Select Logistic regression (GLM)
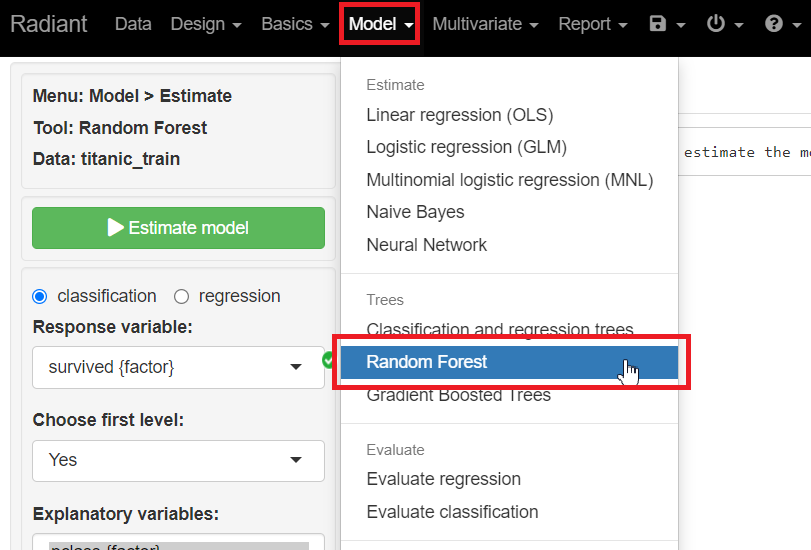Screen dimensions: 811x550 point(467,147)
